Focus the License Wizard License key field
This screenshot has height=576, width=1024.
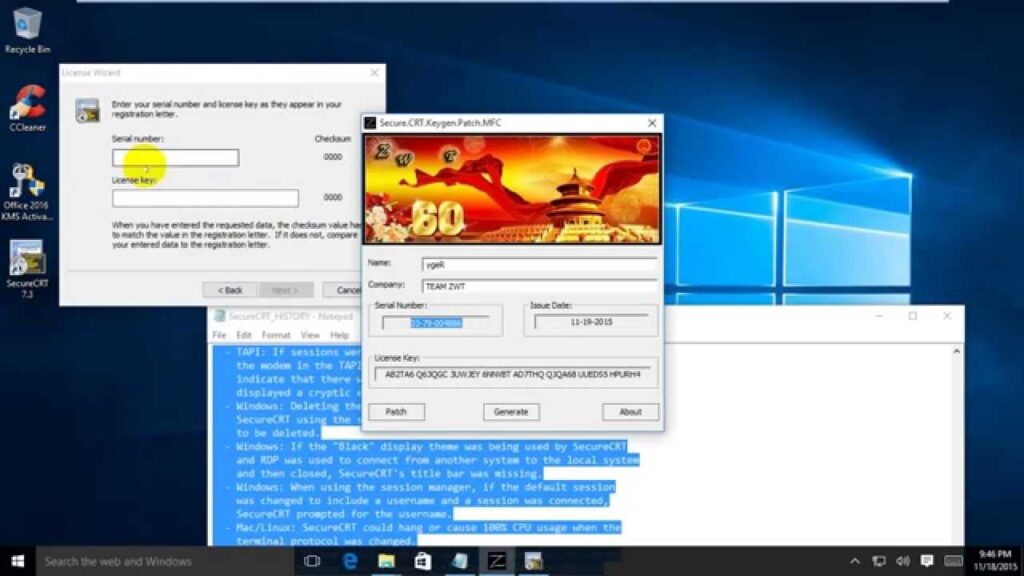tap(205, 198)
